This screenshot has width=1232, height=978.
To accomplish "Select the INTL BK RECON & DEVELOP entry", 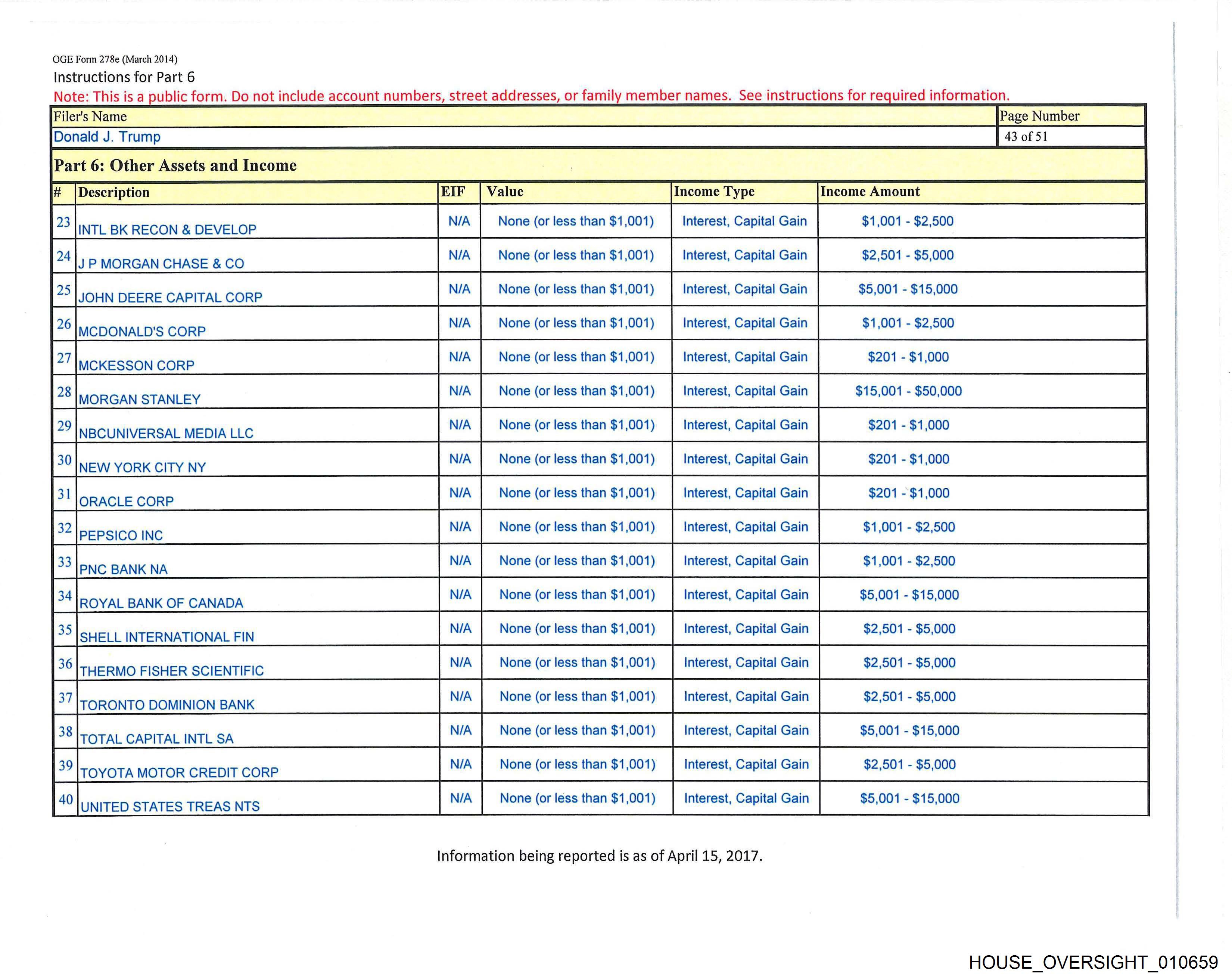I will pos(167,230).
